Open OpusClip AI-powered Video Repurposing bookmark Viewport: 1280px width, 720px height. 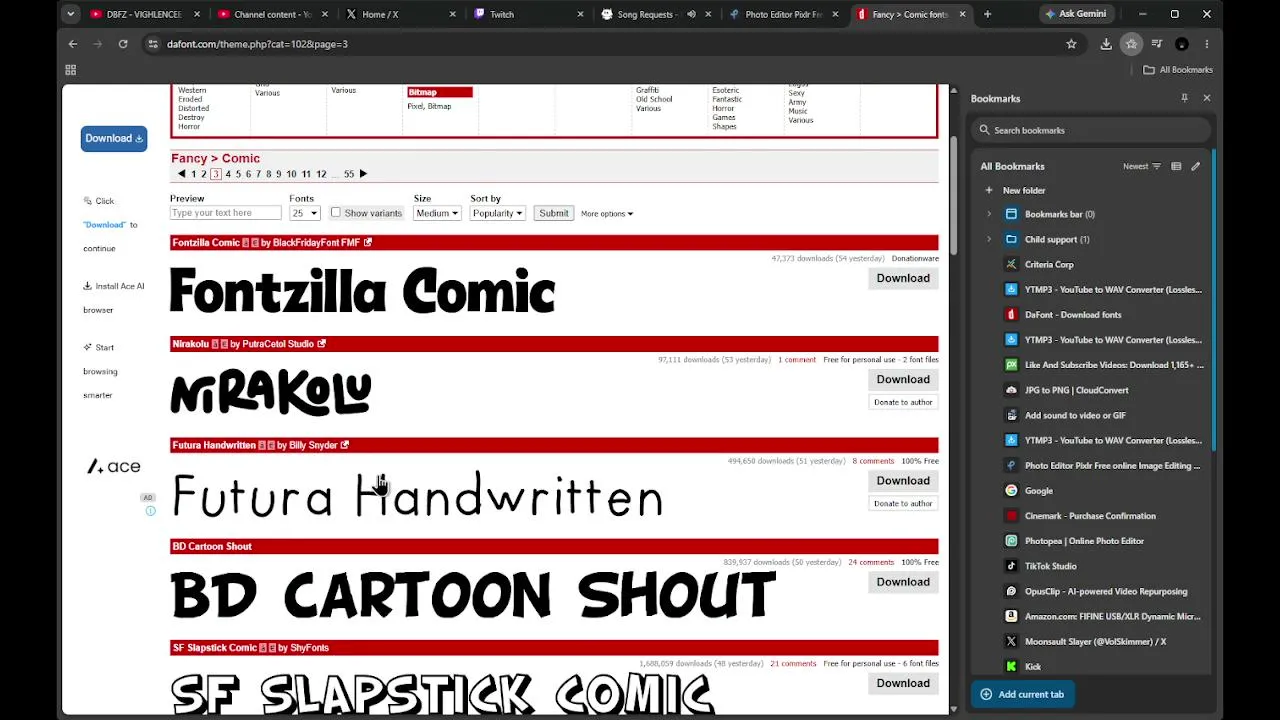[x=1106, y=591]
